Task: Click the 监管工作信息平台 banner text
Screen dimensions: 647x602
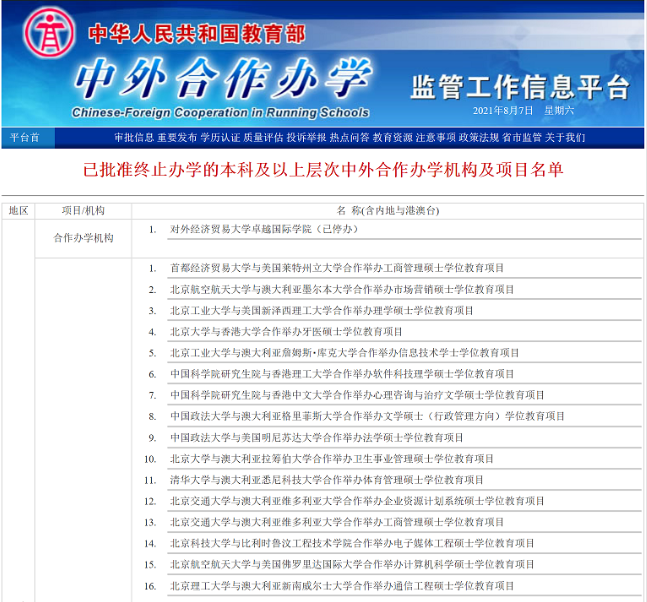Action: (520, 87)
